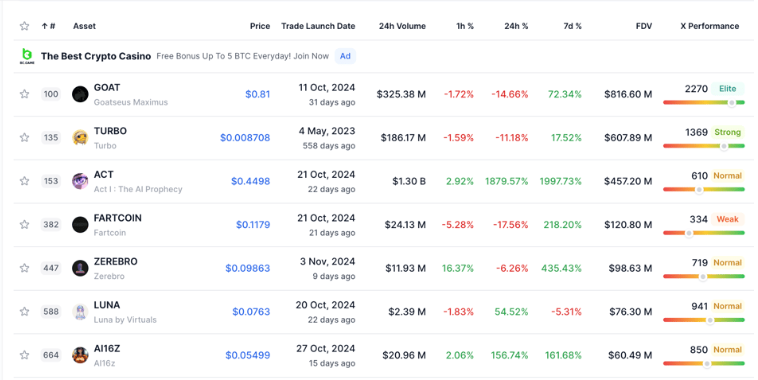Click FARTCOIN X Performance score slider
The height and width of the screenshot is (380, 758).
tap(704, 233)
